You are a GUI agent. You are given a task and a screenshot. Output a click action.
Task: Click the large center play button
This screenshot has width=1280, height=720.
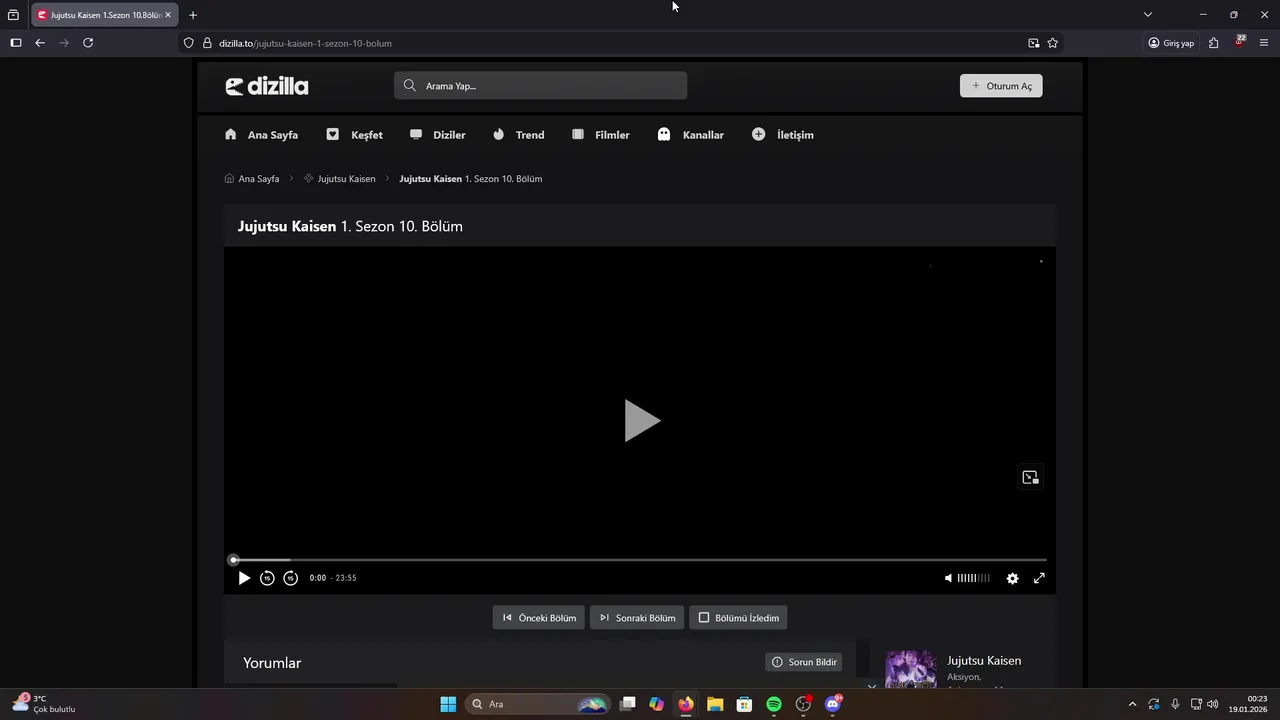(x=641, y=420)
